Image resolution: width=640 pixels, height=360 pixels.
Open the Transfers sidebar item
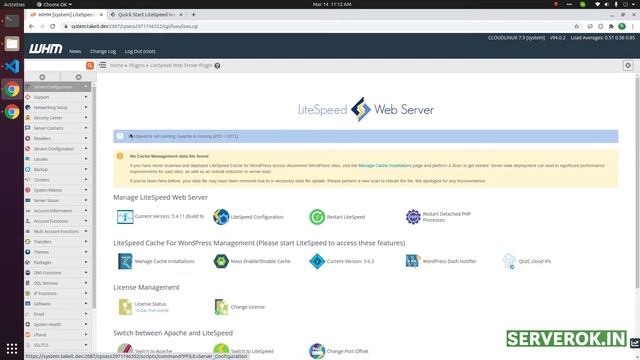pyautogui.click(x=57, y=242)
